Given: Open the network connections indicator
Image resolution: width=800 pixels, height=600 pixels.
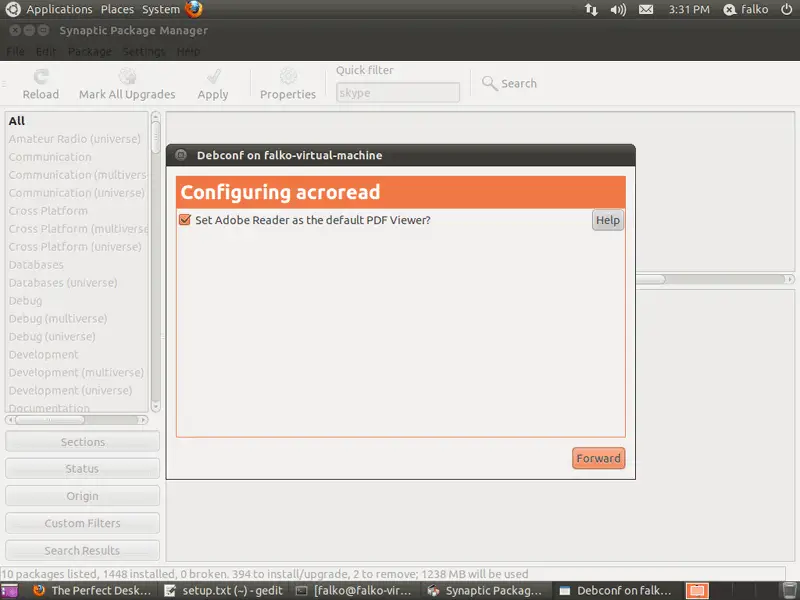Looking at the screenshot, I should coord(591,9).
